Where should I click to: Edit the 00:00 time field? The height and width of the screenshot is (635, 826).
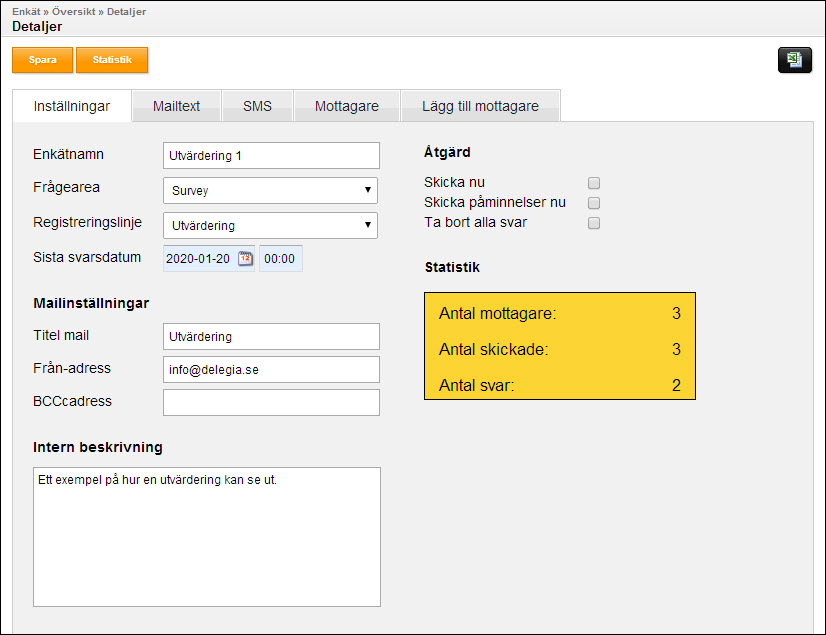(281, 259)
